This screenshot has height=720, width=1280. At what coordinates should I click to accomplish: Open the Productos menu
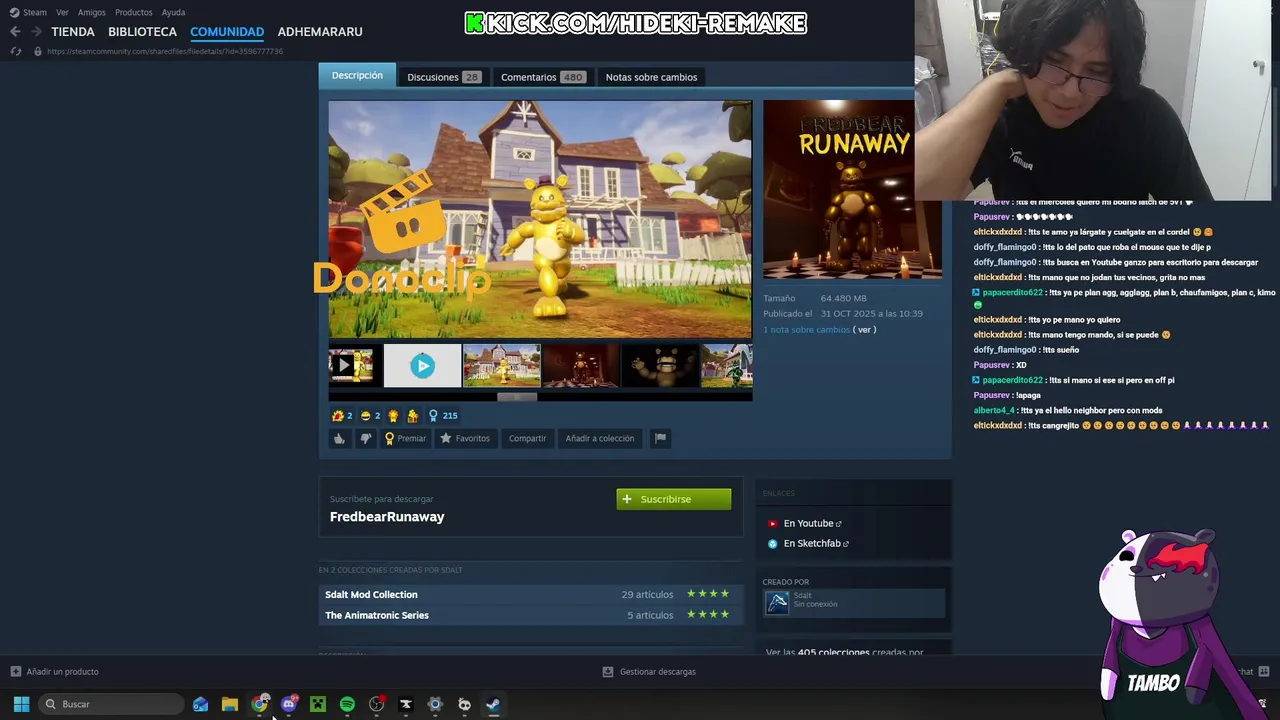coord(134,12)
